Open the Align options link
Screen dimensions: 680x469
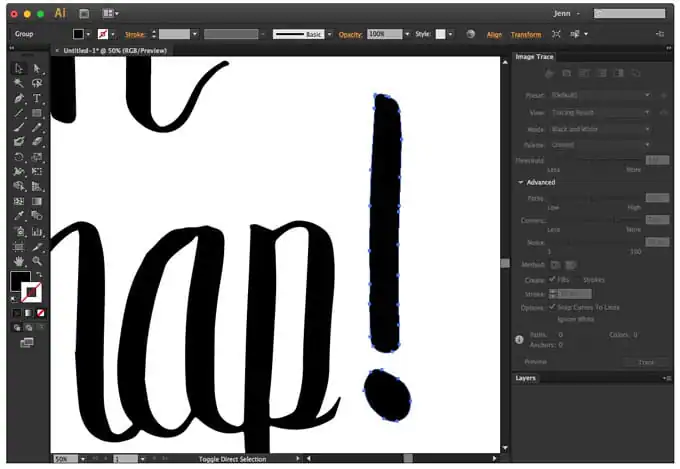pos(494,35)
